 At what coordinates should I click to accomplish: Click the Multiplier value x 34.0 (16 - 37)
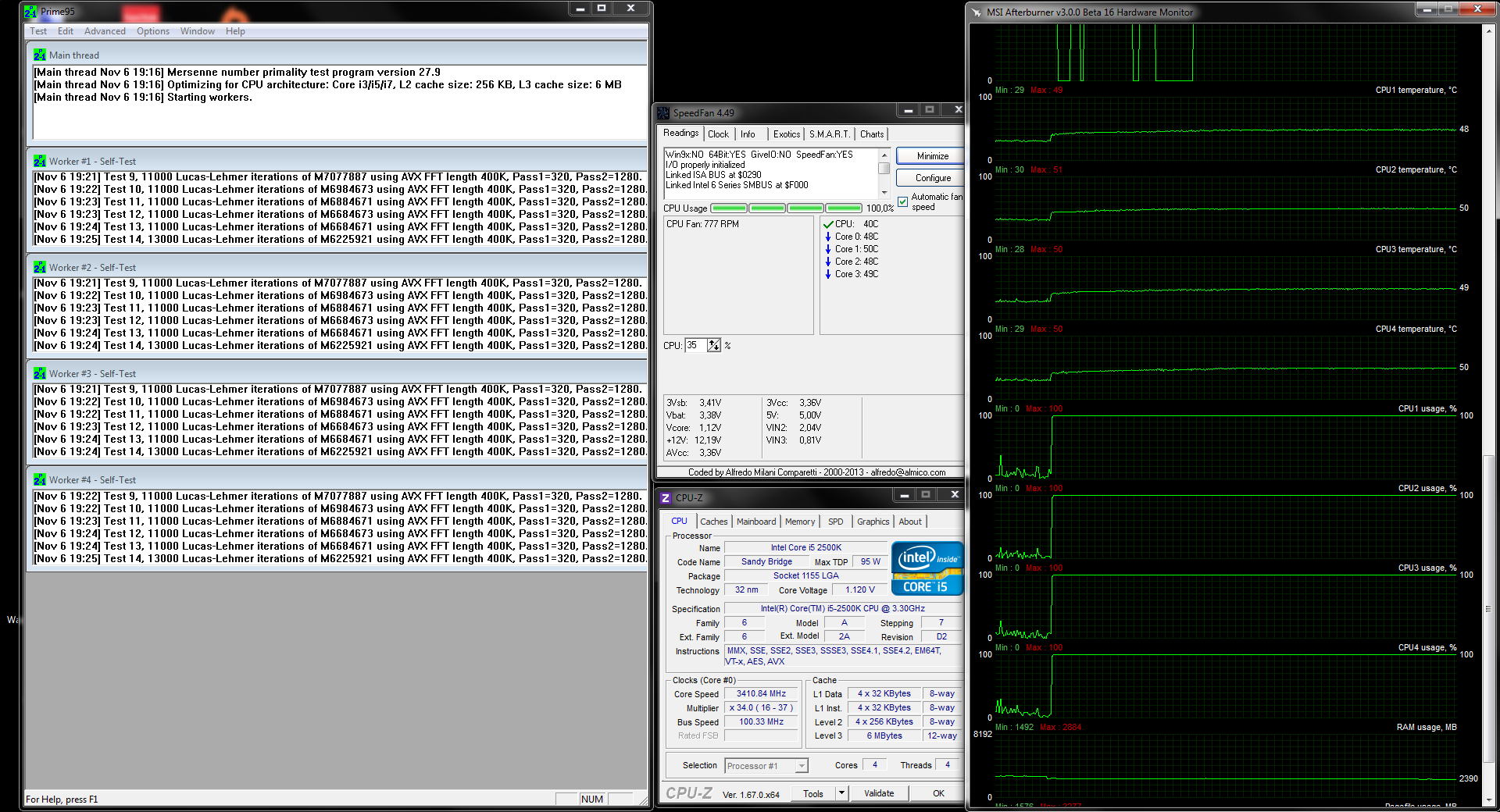pyautogui.click(x=761, y=707)
